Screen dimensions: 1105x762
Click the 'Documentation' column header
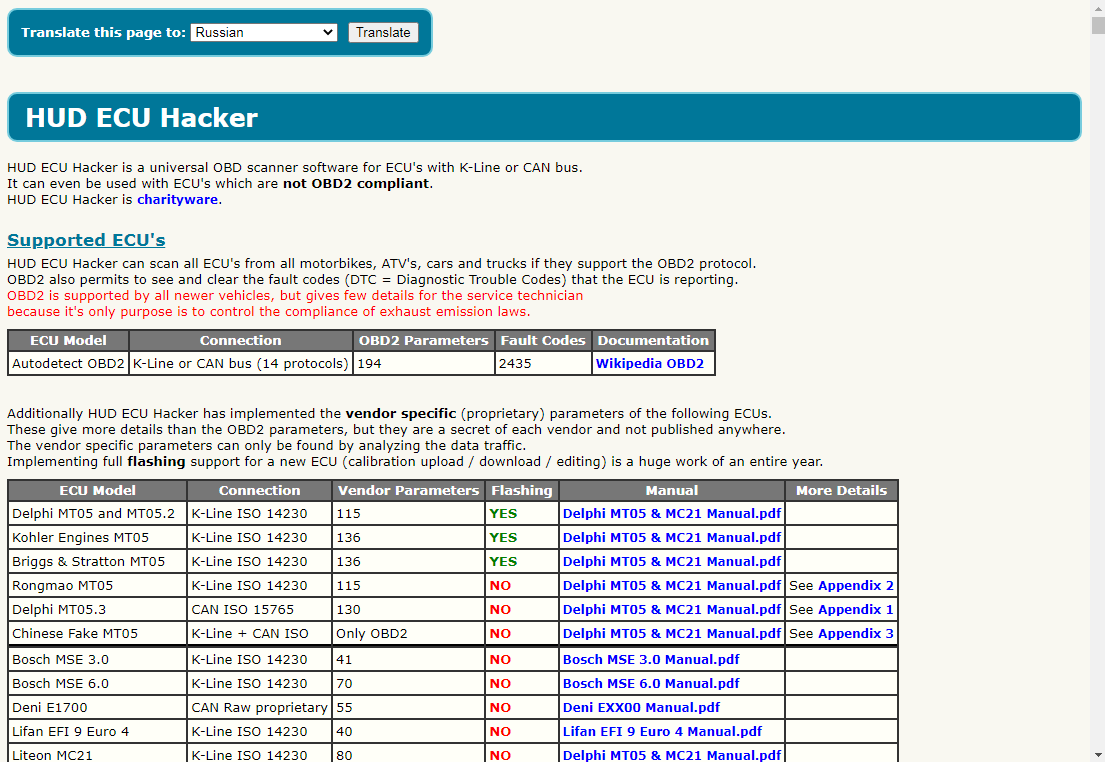click(x=653, y=340)
